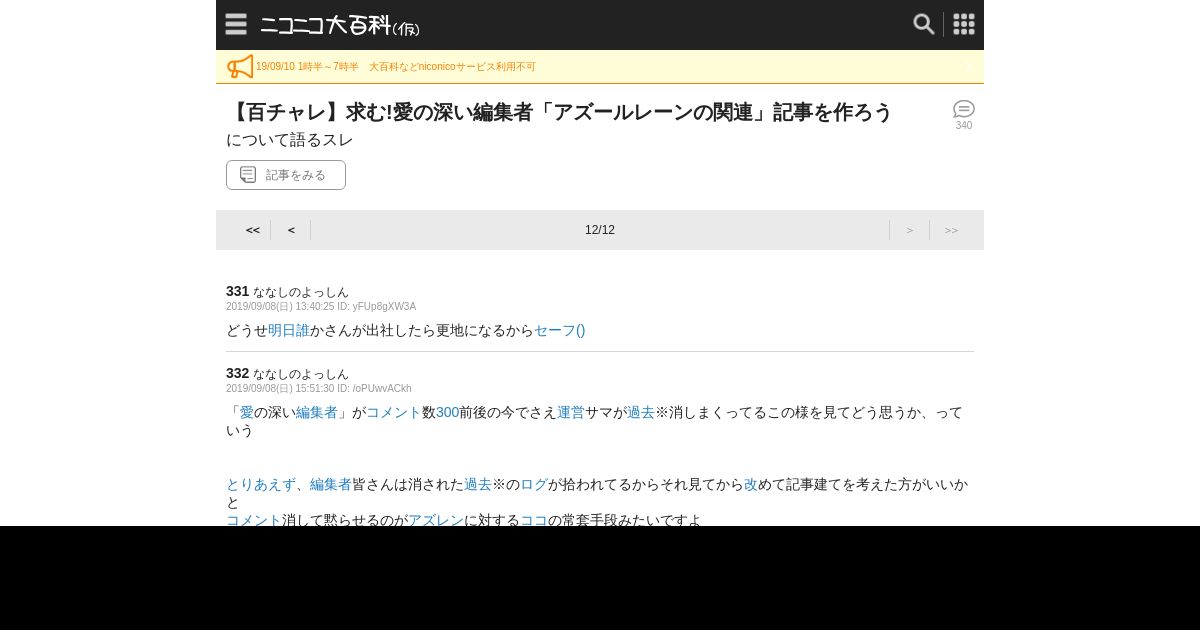Image resolution: width=1200 pixels, height=630 pixels.
Task: Open the hamburger menu icon
Action: point(236,24)
